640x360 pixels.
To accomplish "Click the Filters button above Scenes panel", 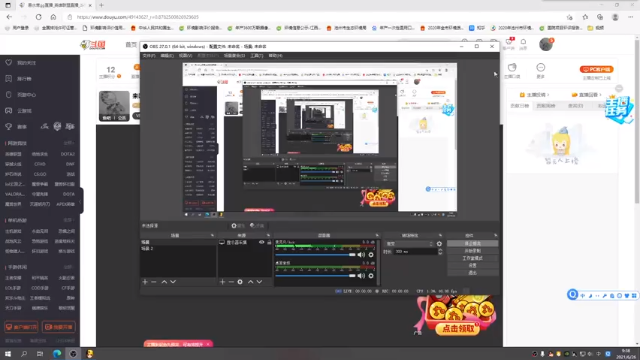I will point(257,226).
